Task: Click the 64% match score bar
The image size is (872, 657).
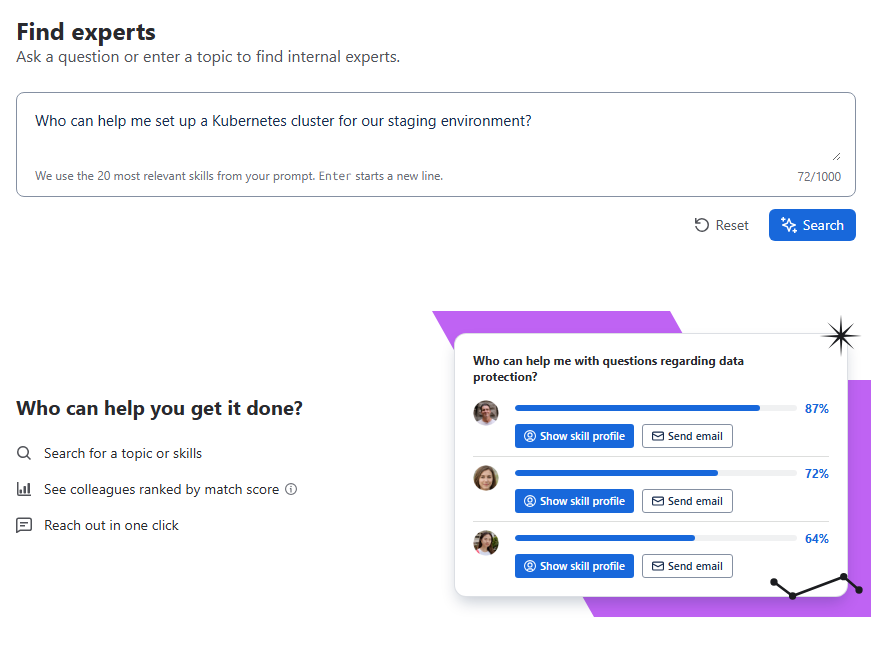Action: [656, 539]
